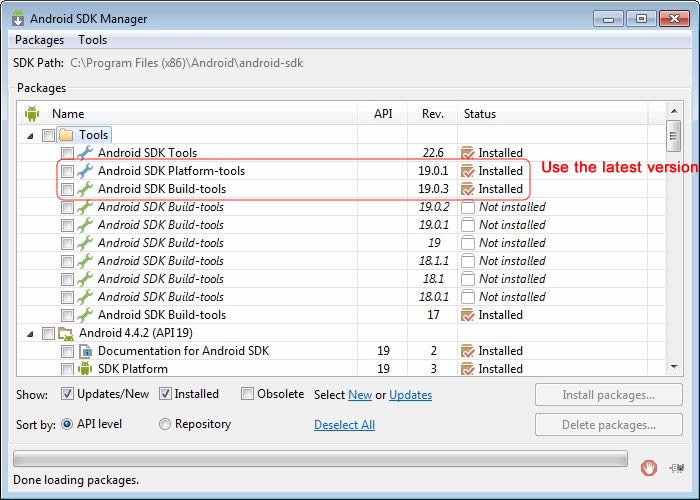Click the installed status icon for Build-tools 19.0.3

pos(467,189)
